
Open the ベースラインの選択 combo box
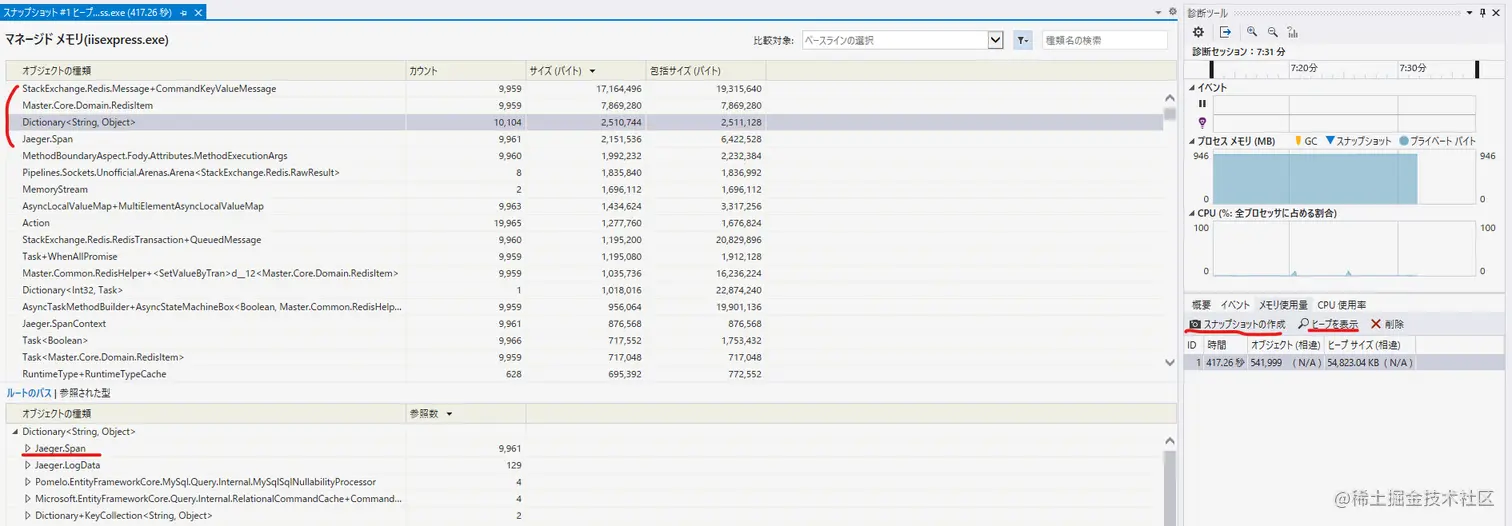point(903,40)
